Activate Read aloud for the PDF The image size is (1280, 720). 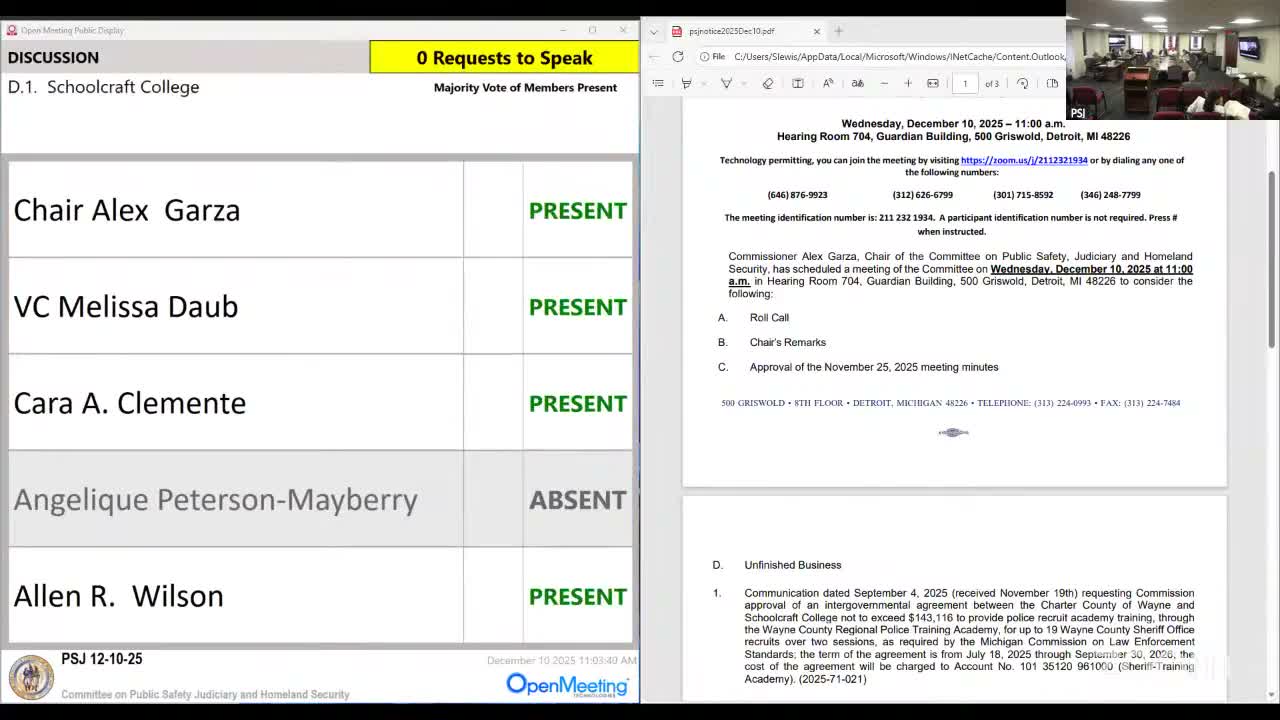[x=827, y=83]
